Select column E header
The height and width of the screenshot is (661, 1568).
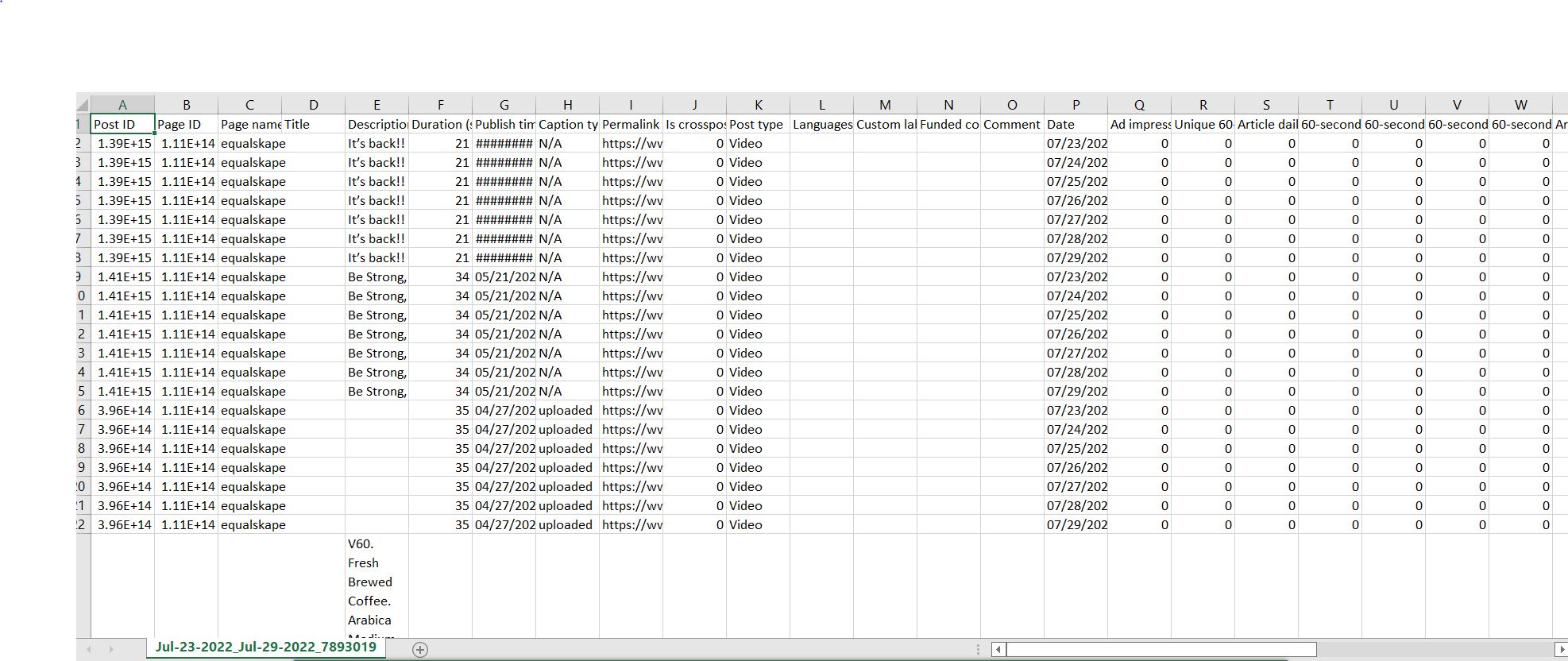[x=377, y=105]
